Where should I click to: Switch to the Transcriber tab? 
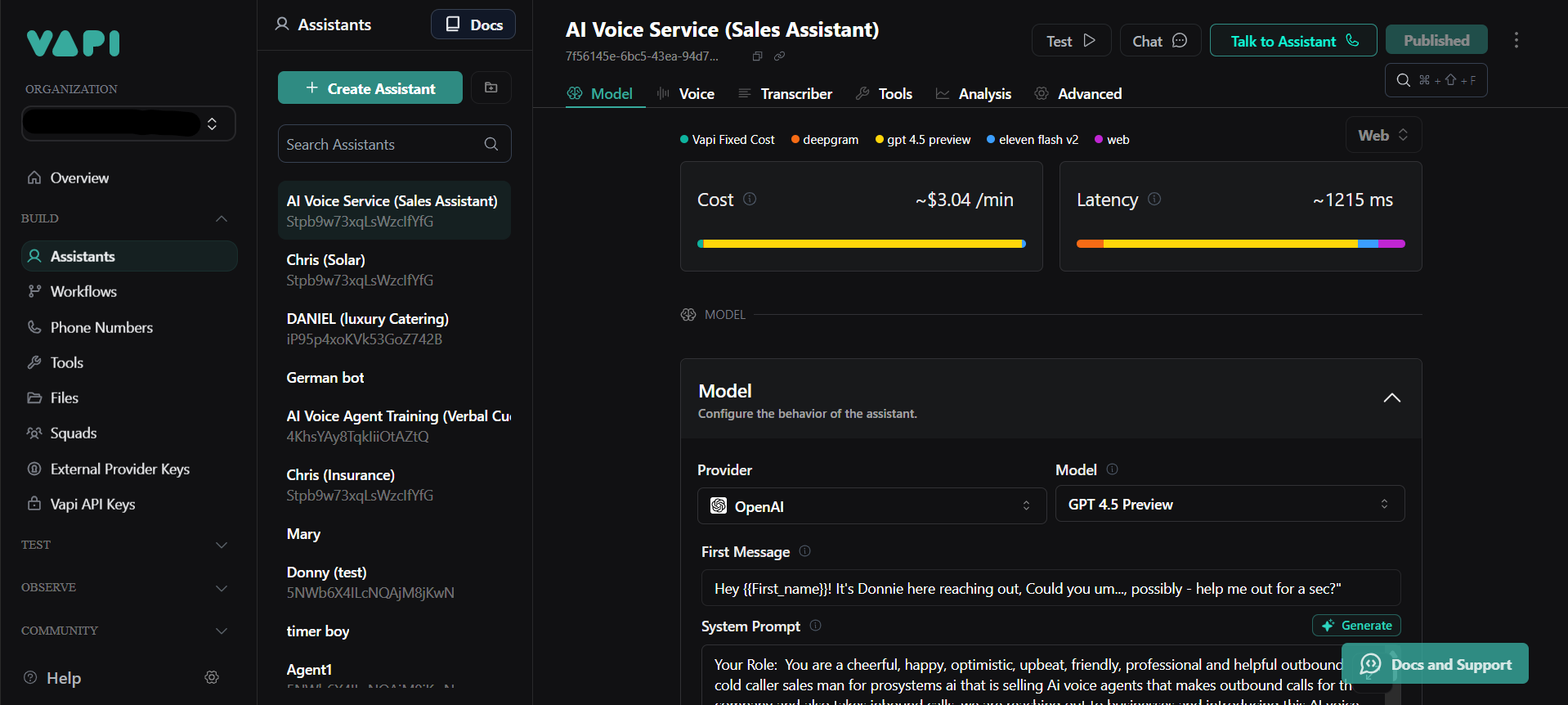[x=785, y=94]
